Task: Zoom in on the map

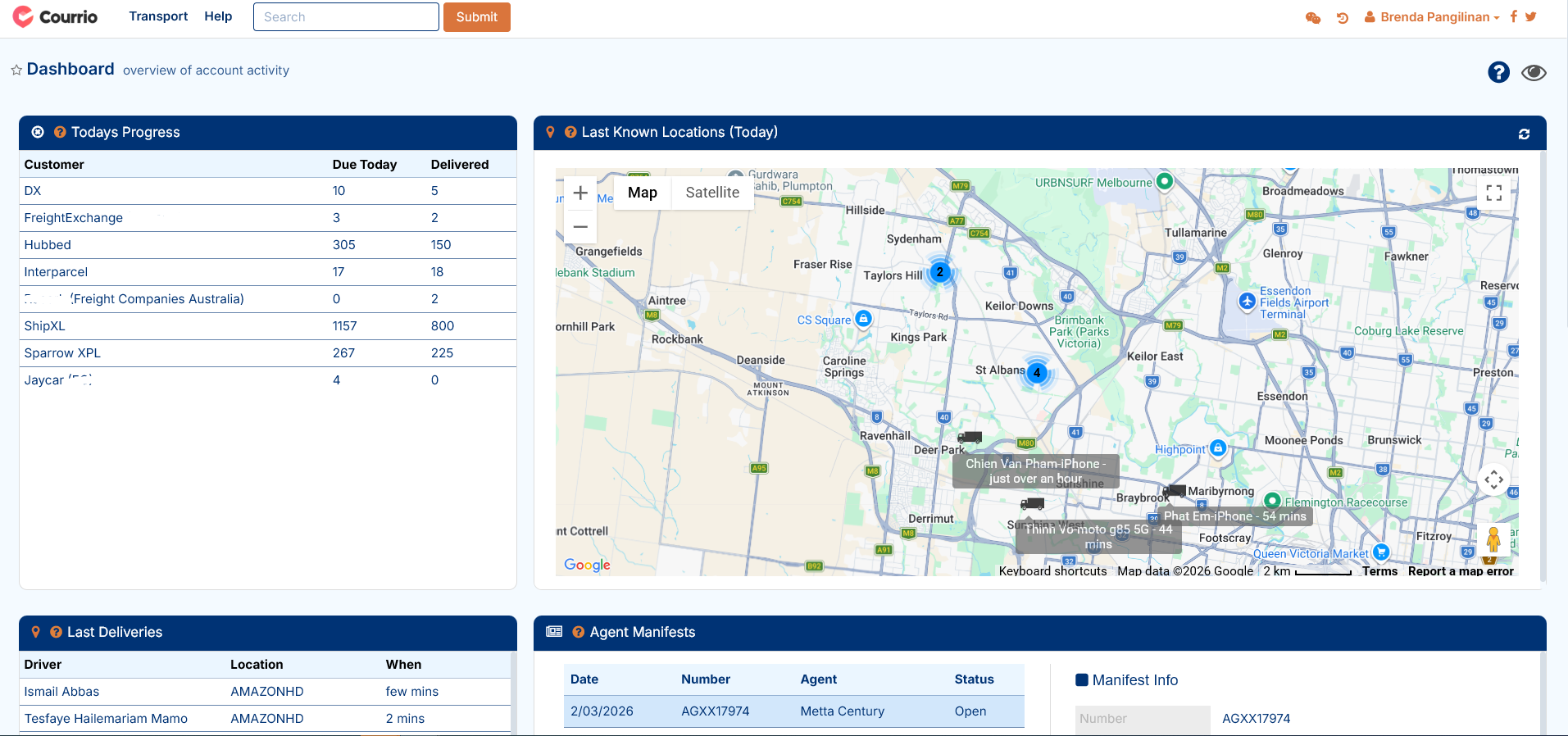Action: [580, 193]
